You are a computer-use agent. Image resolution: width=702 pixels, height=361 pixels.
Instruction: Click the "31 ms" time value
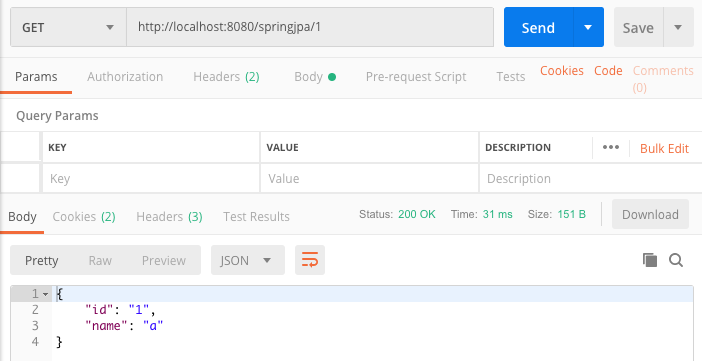(497, 214)
